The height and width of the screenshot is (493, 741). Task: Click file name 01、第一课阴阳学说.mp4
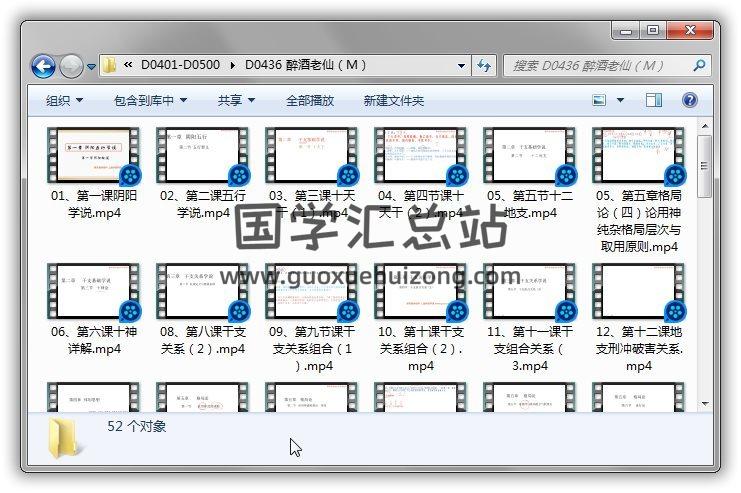click(94, 204)
